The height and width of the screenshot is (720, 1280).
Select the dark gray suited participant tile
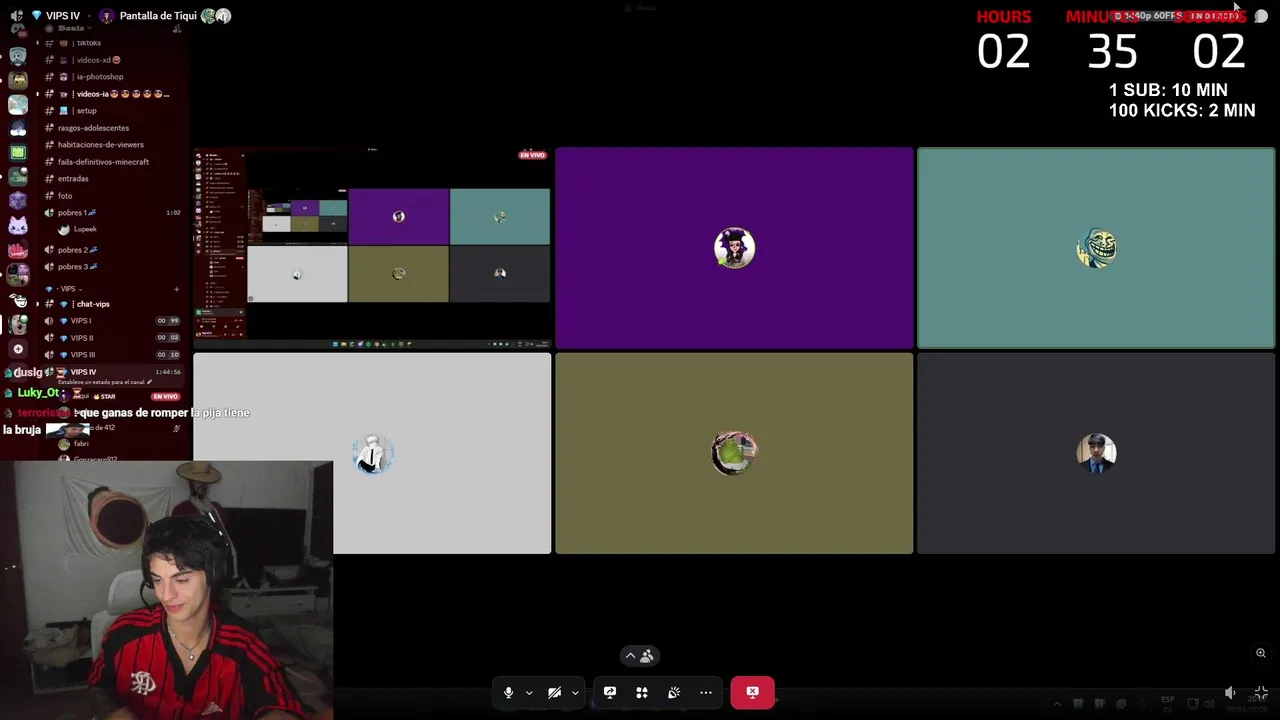(x=1096, y=453)
